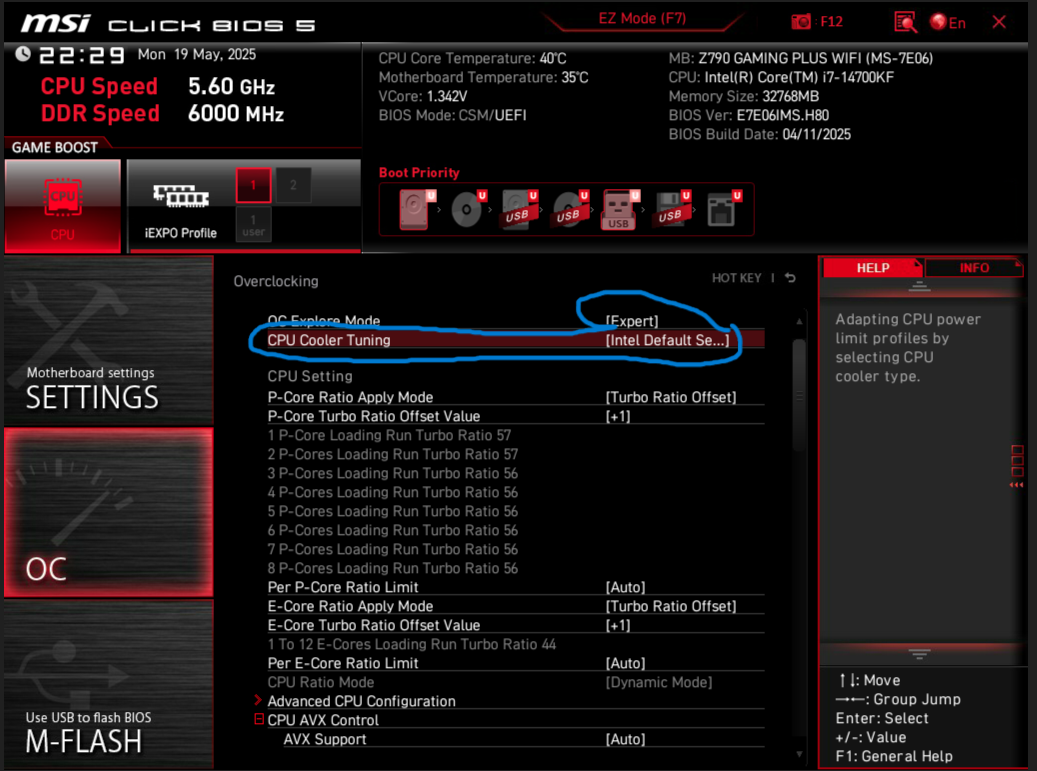1037x771 pixels.
Task: Click the back arrow next to HOT KEY
Action: pyautogui.click(x=790, y=278)
